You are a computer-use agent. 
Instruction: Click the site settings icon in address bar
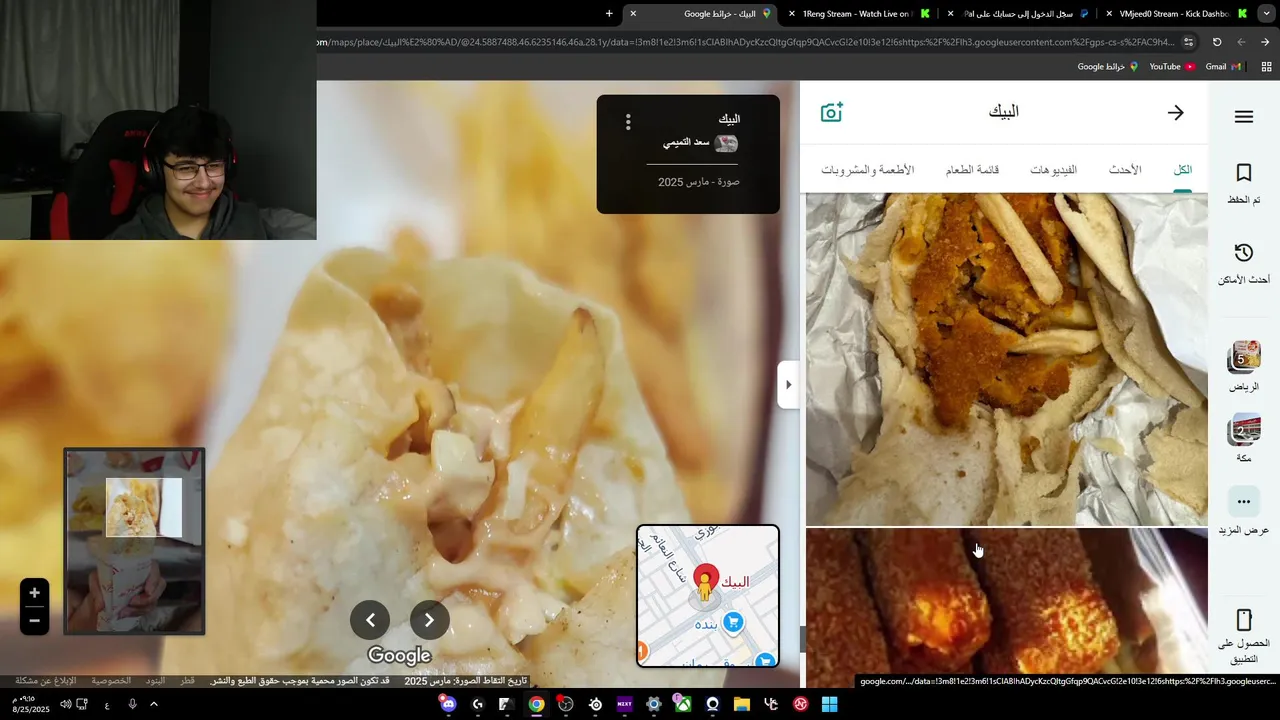[1188, 42]
